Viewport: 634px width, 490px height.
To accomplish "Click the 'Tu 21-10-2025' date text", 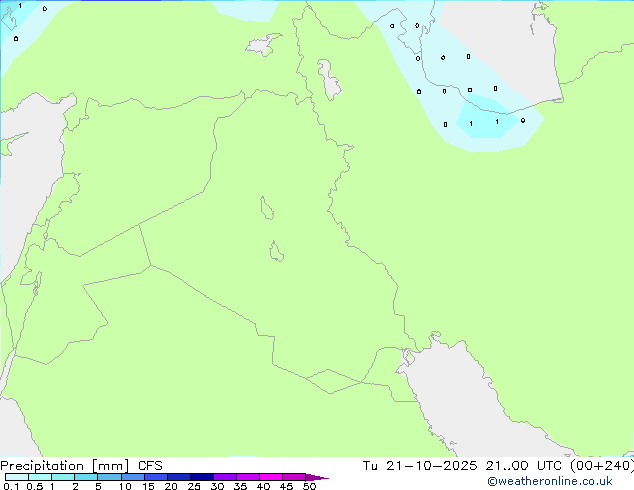I will tap(420, 466).
